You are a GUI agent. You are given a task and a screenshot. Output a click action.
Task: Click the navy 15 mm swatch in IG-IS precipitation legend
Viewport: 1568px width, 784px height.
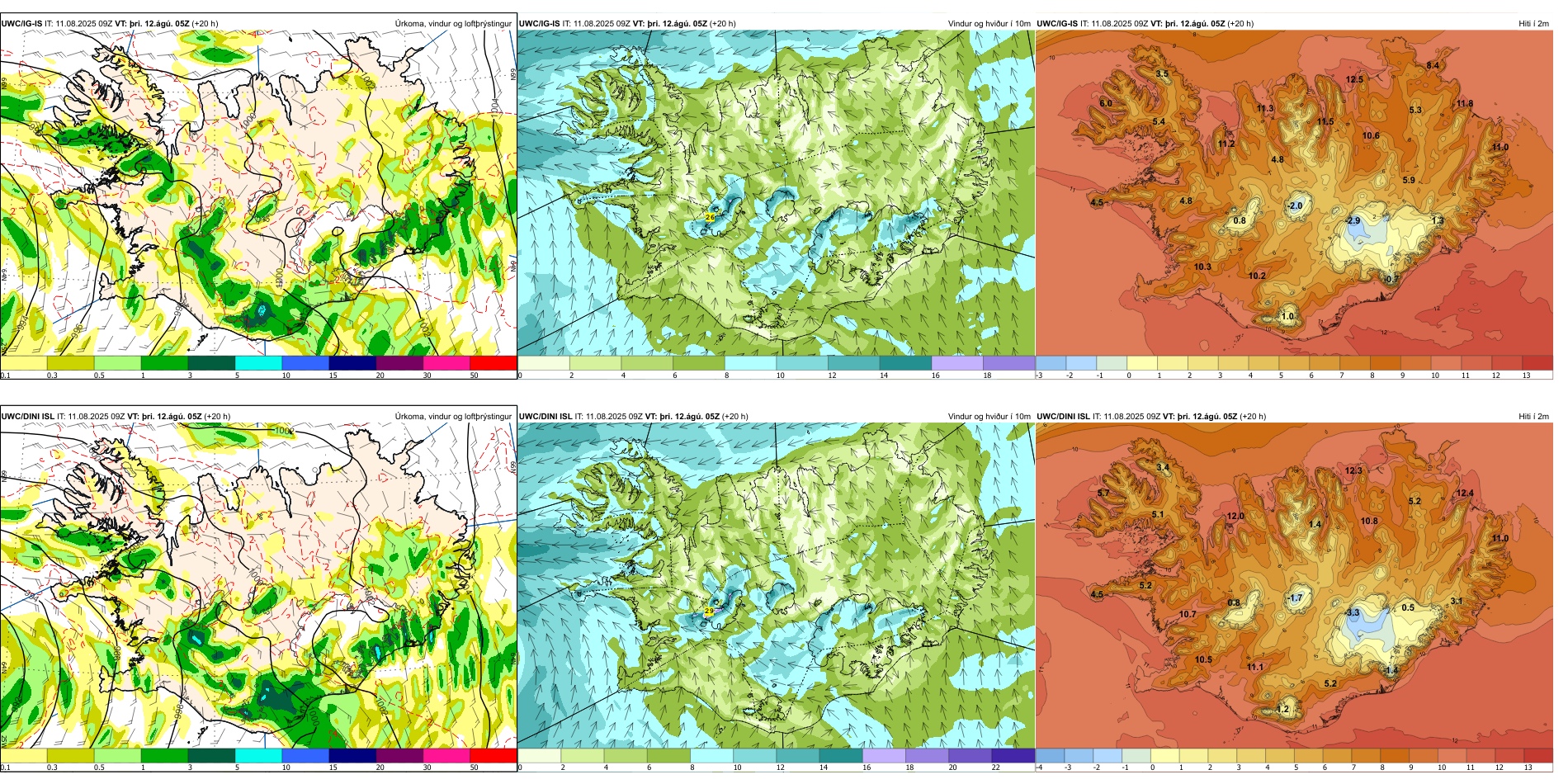(x=352, y=363)
